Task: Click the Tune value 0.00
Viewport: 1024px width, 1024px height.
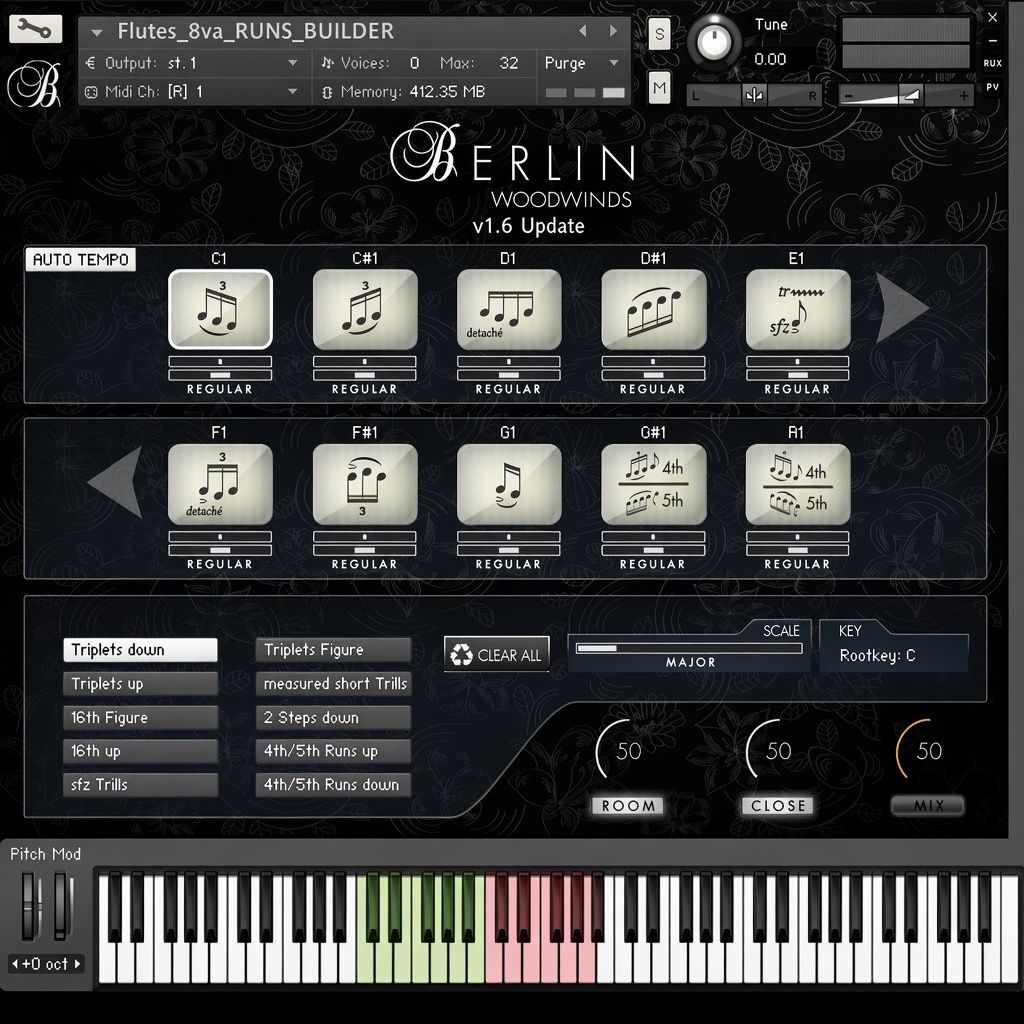Action: tap(770, 59)
